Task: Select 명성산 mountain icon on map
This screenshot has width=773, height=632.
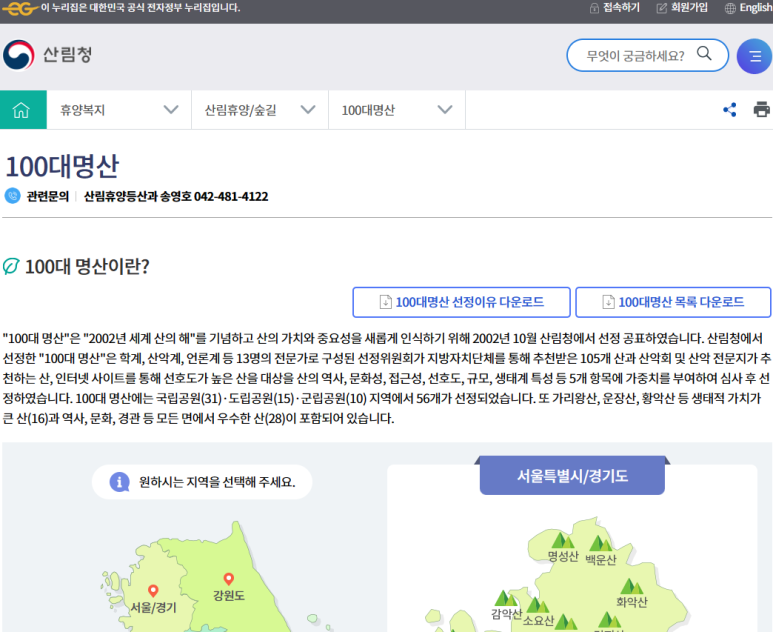Action: [562, 540]
